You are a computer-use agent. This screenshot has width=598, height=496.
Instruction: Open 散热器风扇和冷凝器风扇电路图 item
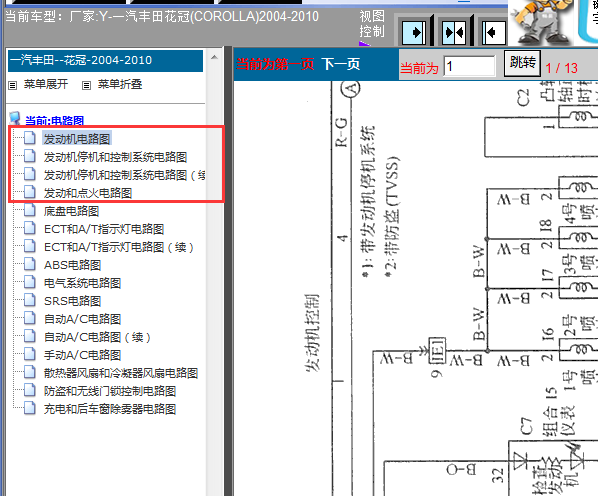pos(121,373)
